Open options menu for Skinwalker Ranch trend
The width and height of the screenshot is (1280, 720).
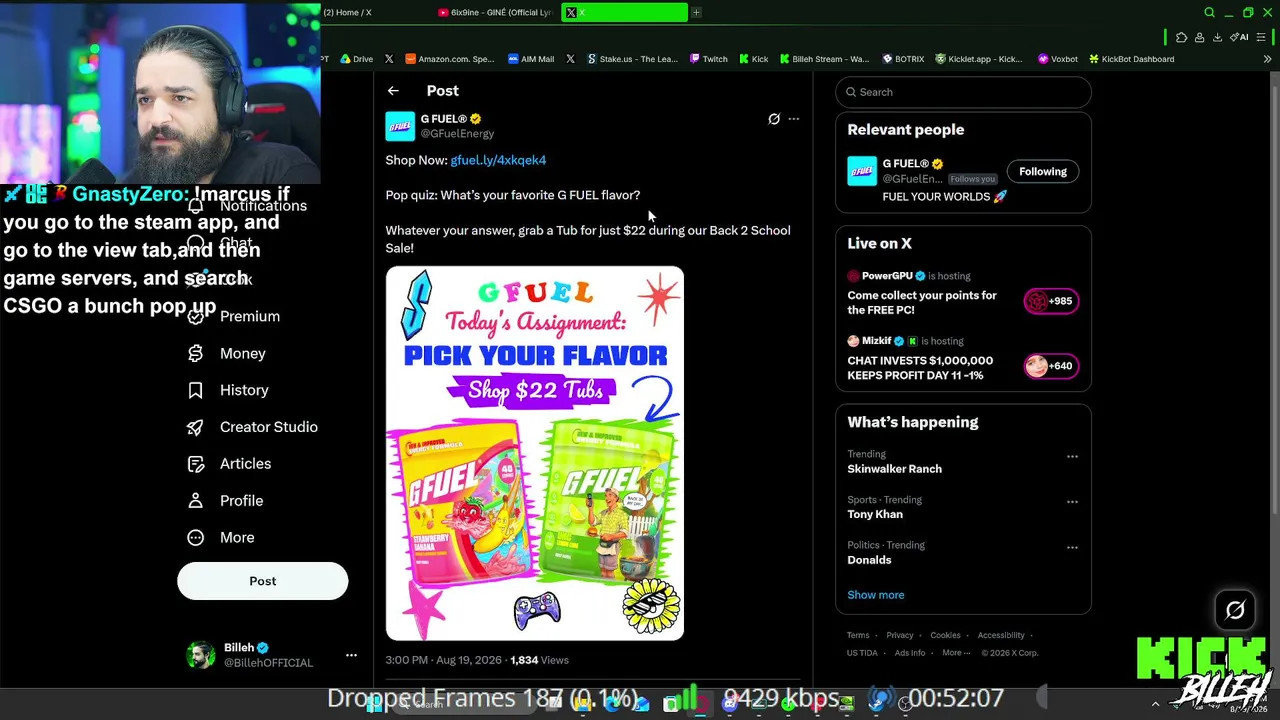coord(1072,457)
